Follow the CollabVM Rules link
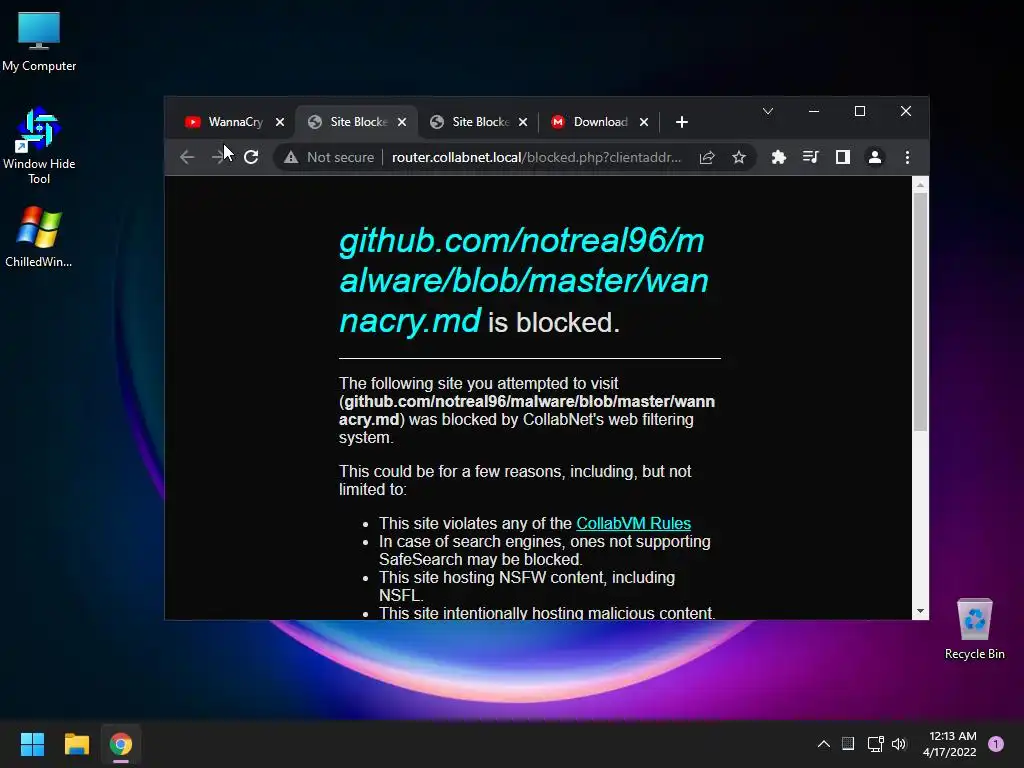1024x768 pixels. [633, 523]
